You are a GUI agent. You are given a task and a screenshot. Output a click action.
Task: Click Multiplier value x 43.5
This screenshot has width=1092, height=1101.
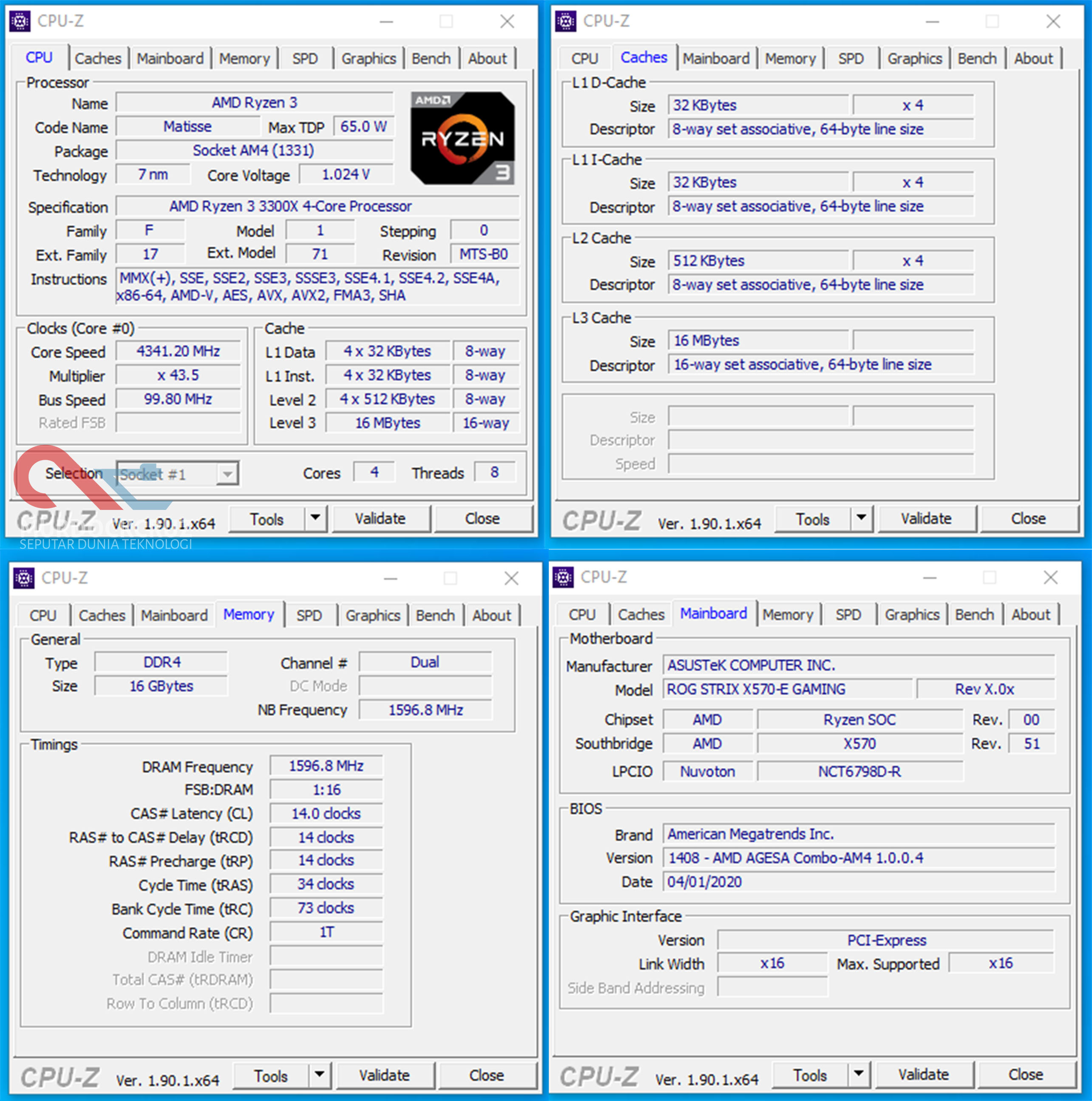tap(178, 376)
